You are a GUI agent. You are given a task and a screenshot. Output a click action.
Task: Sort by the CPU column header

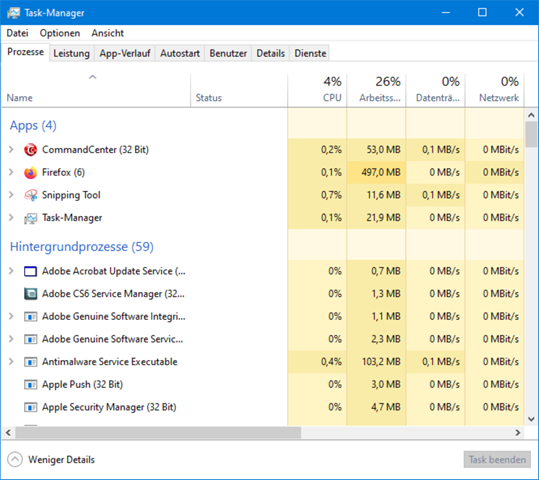(x=317, y=90)
